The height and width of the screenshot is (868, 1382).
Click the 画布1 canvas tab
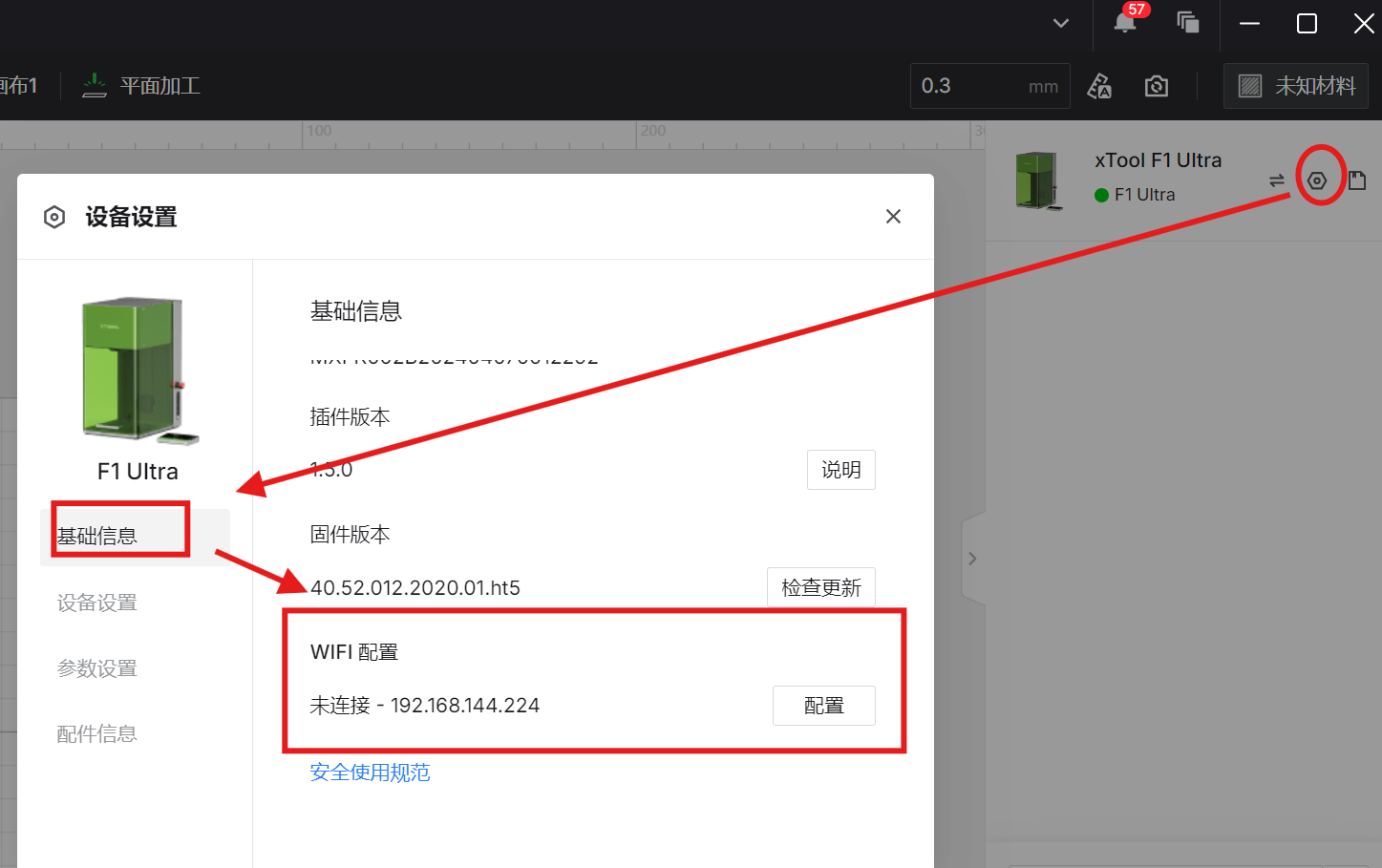pyautogui.click(x=18, y=86)
